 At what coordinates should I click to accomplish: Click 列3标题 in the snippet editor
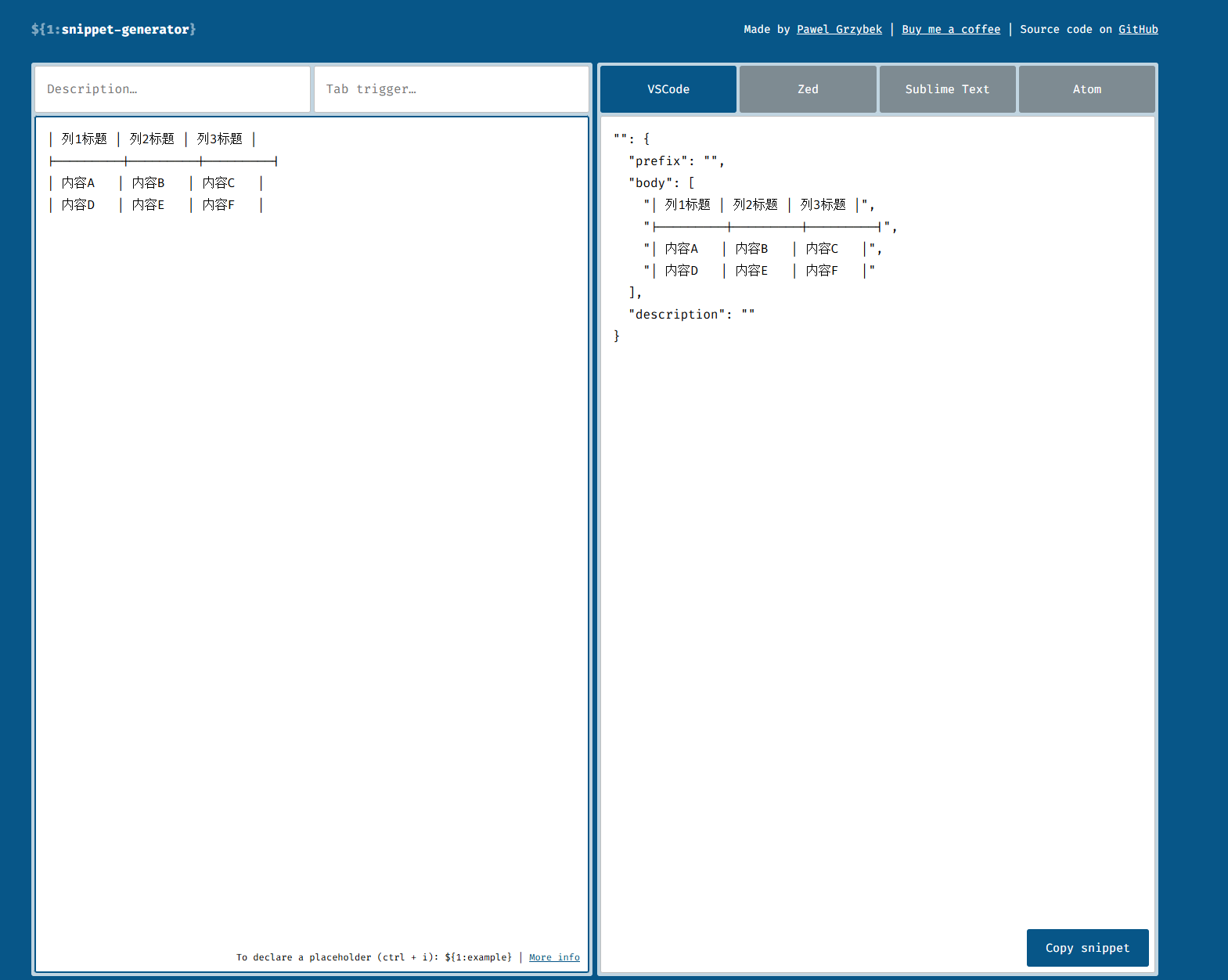[220, 139]
